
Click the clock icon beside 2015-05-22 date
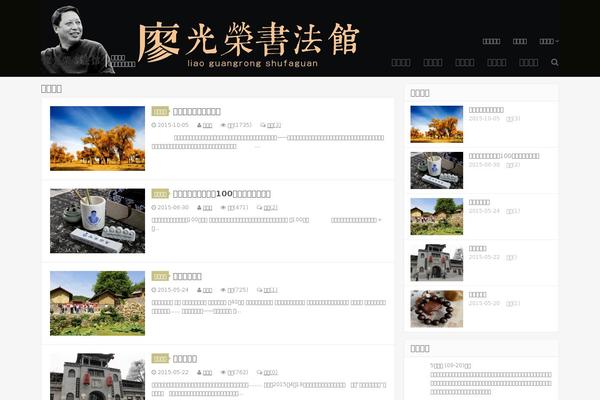pyautogui.click(x=154, y=372)
